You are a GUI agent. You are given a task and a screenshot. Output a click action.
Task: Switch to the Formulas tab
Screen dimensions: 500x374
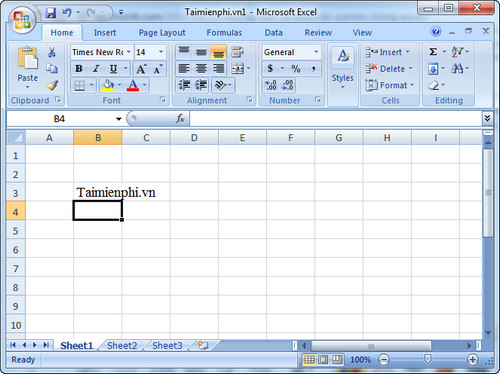[224, 32]
